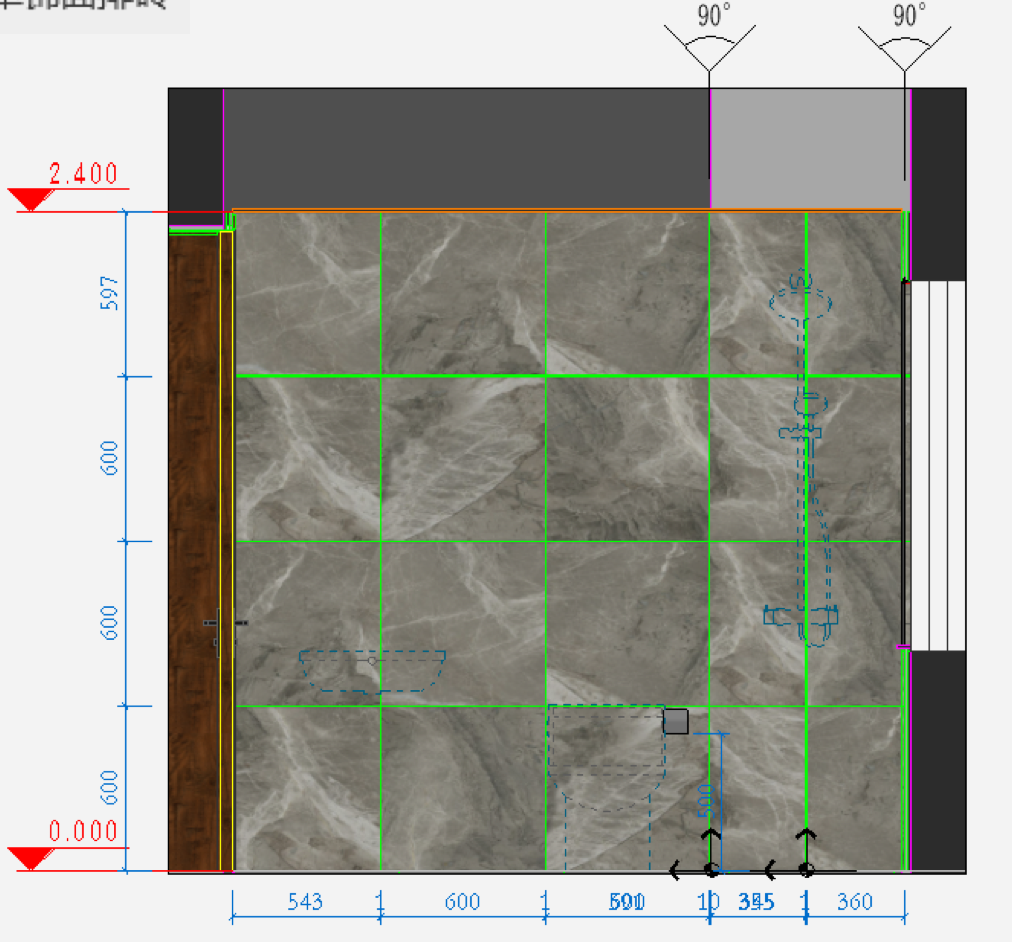
Task: Select the red triangle marker at 0.000
Action: pos(30,859)
